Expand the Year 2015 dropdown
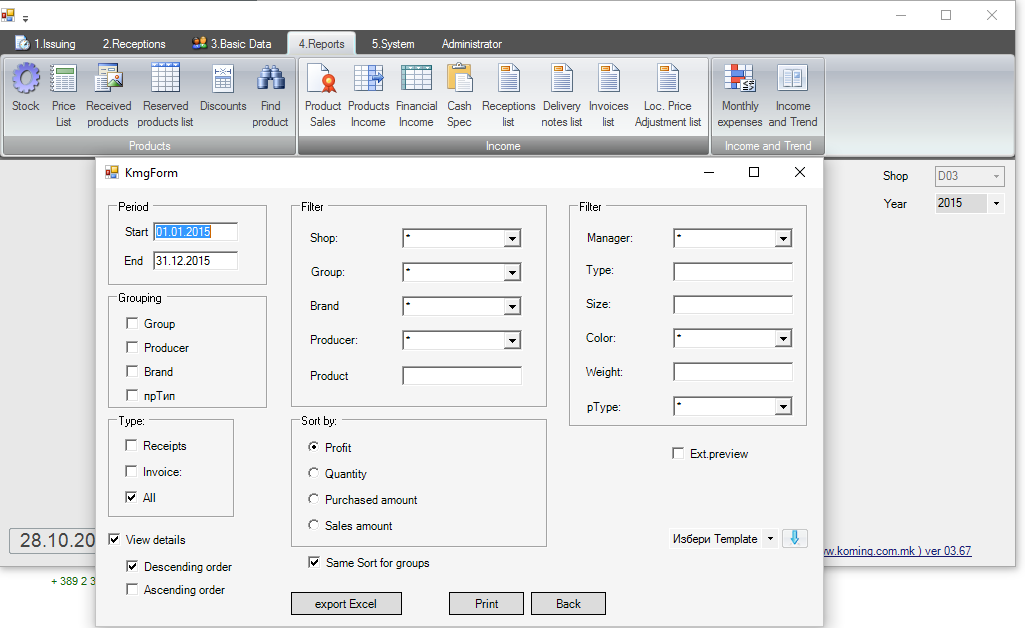 [x=996, y=204]
